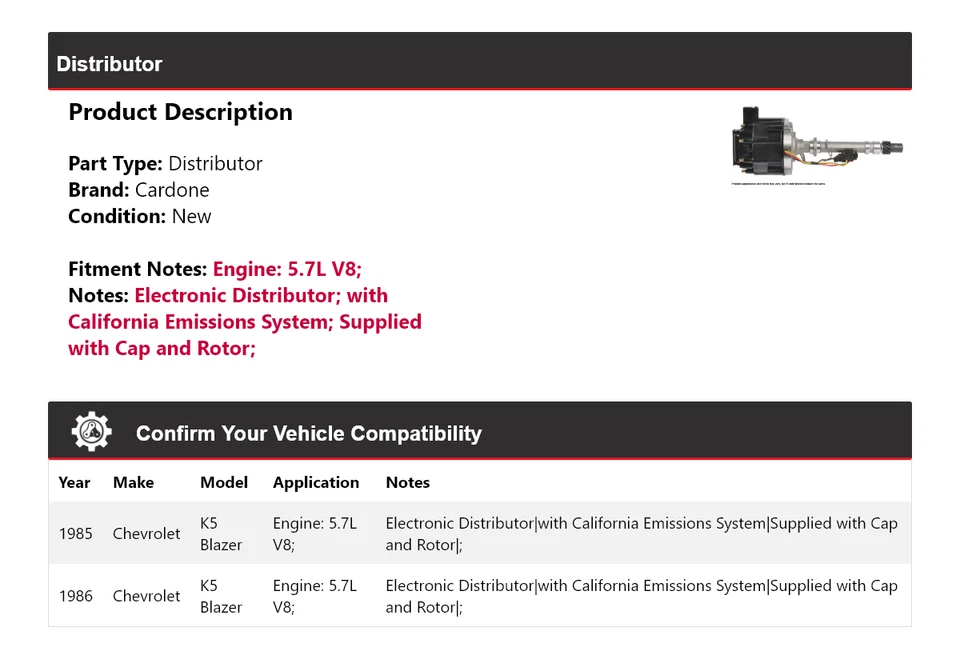Click the Model column header
The image size is (960, 659).
click(224, 483)
